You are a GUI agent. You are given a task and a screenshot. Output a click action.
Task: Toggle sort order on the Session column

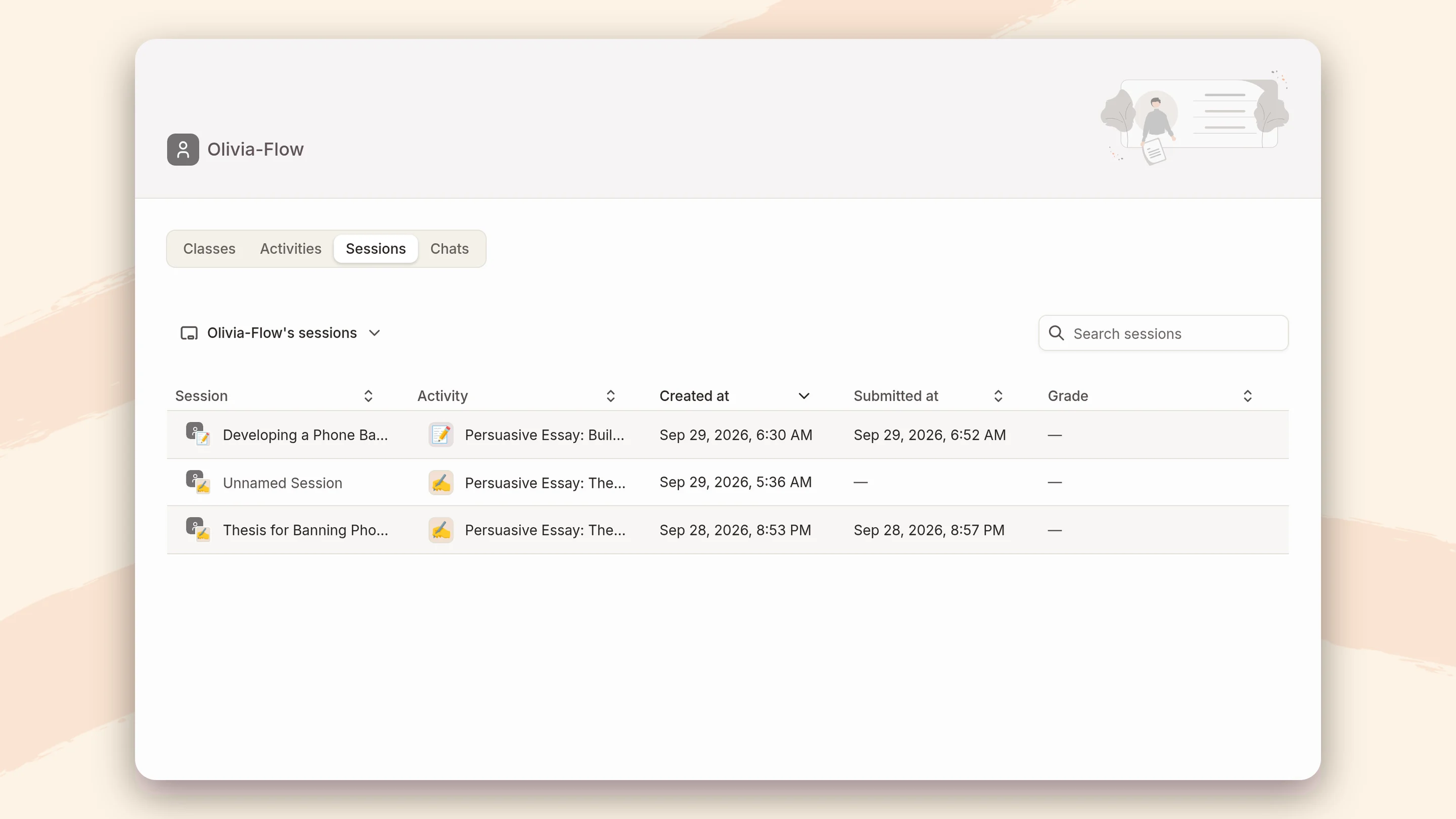[369, 396]
